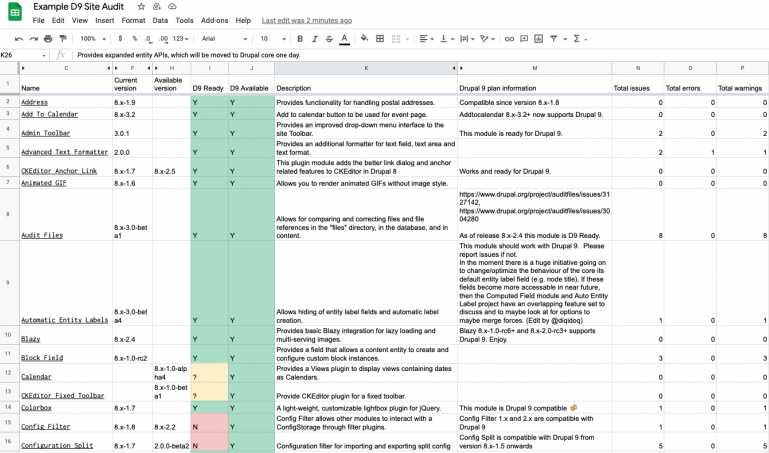Expand hidden columns right of column K

(453, 68)
